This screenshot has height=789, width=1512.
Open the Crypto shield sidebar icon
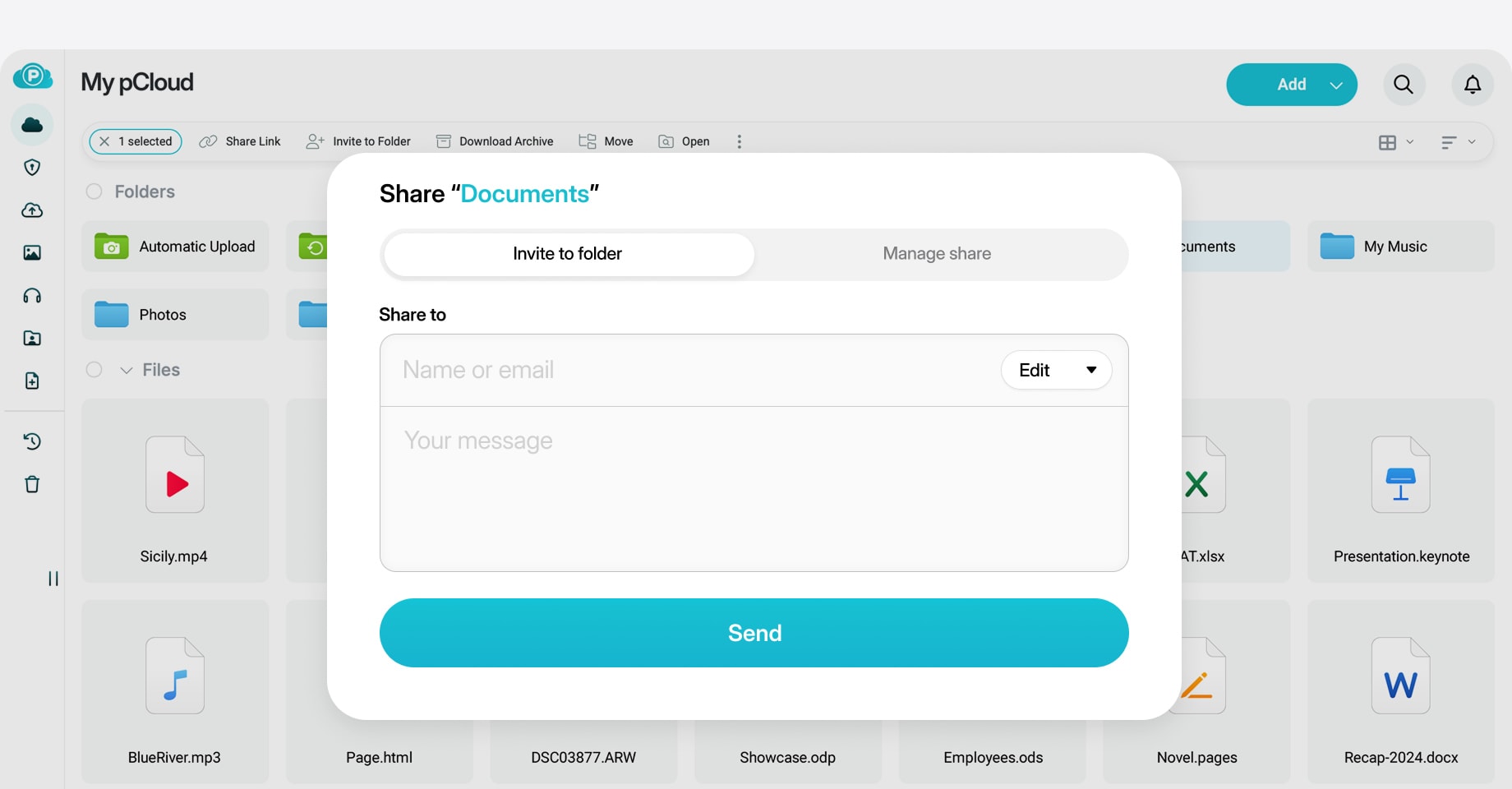pyautogui.click(x=32, y=168)
